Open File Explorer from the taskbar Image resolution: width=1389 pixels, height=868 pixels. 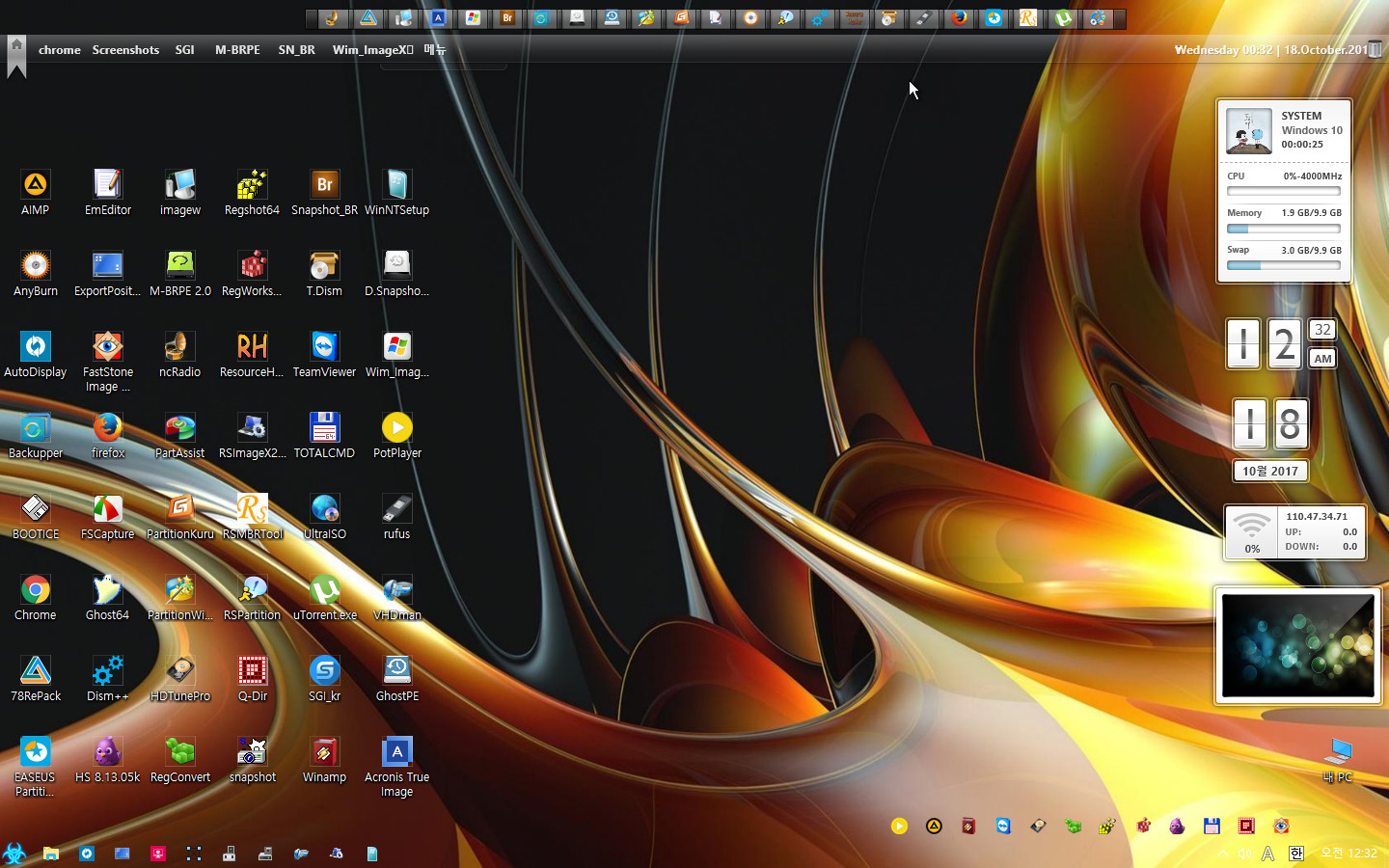click(51, 854)
